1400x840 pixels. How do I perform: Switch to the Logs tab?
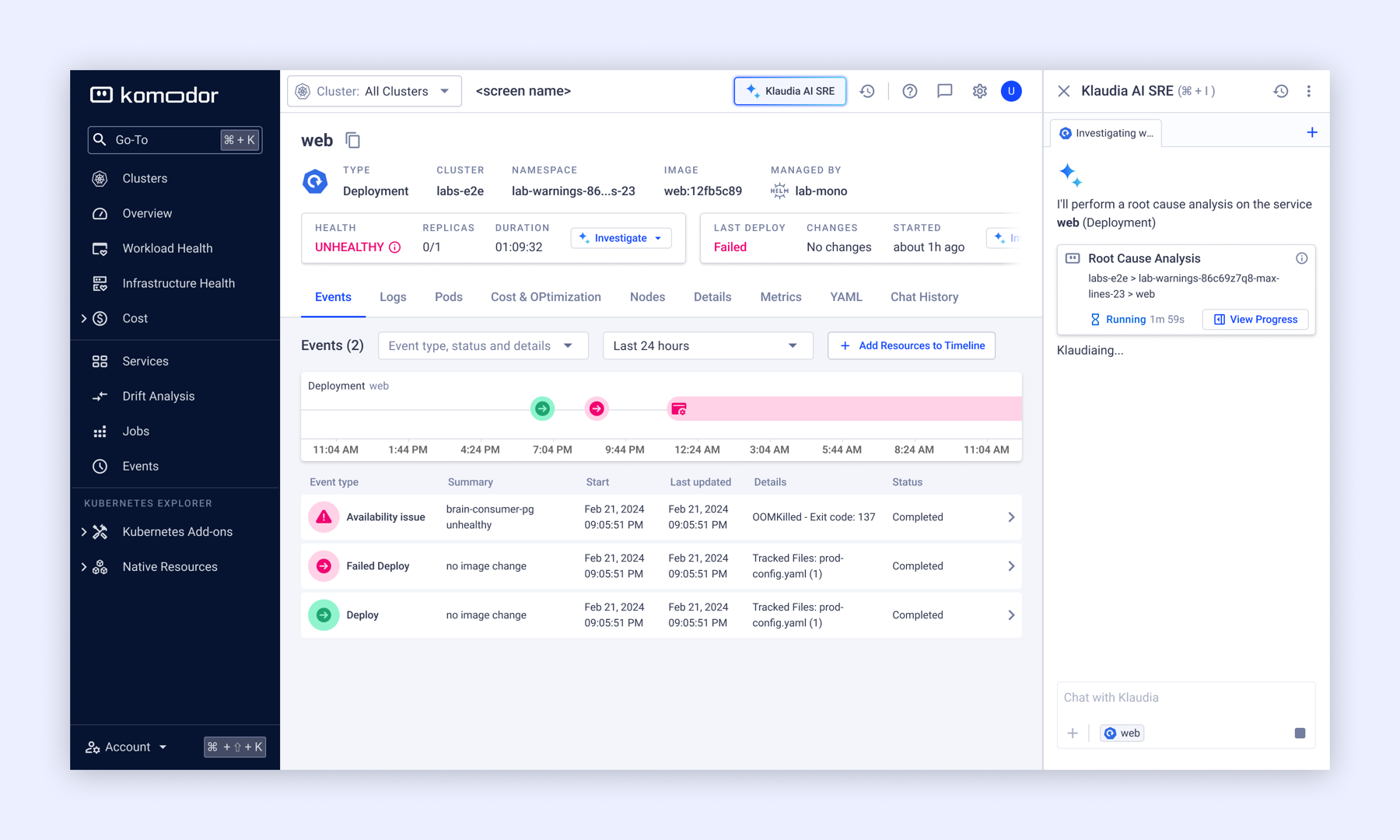(x=393, y=297)
